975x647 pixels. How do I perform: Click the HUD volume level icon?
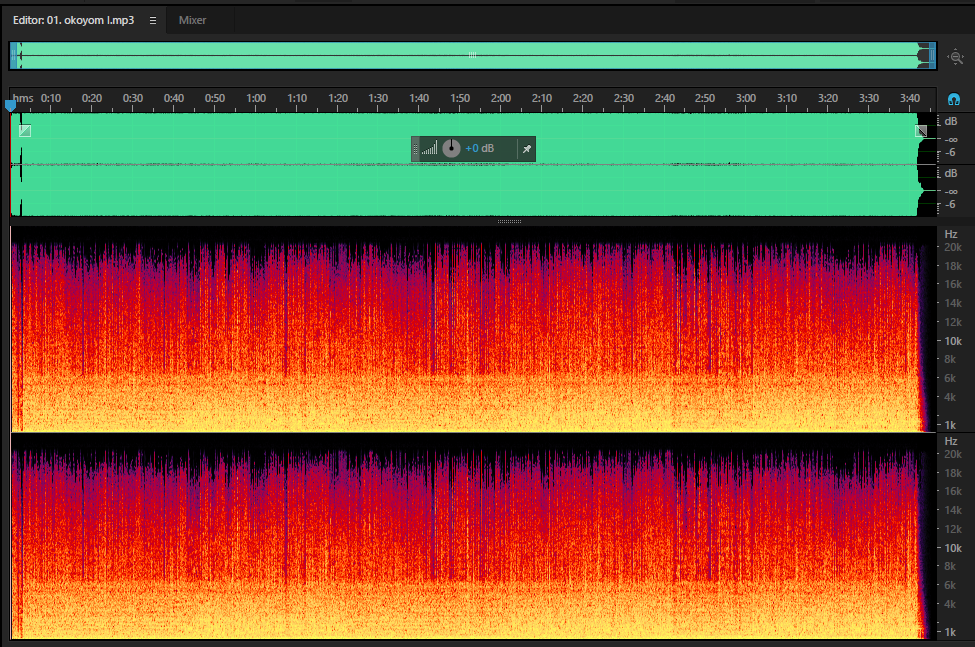point(429,149)
